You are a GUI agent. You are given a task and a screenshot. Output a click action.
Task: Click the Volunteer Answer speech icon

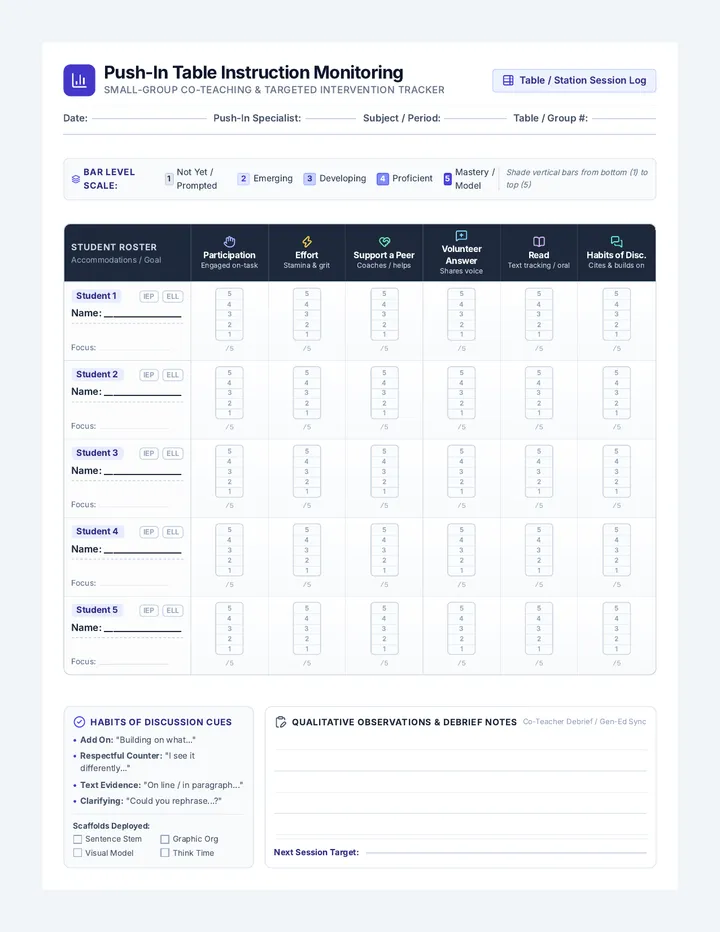click(x=461, y=235)
